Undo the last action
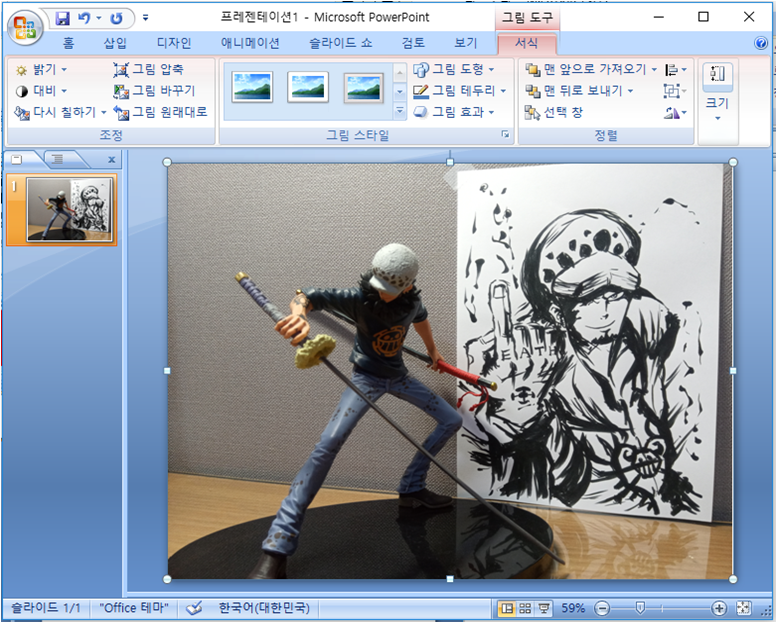Viewport: 777px width, 623px height. click(x=84, y=18)
